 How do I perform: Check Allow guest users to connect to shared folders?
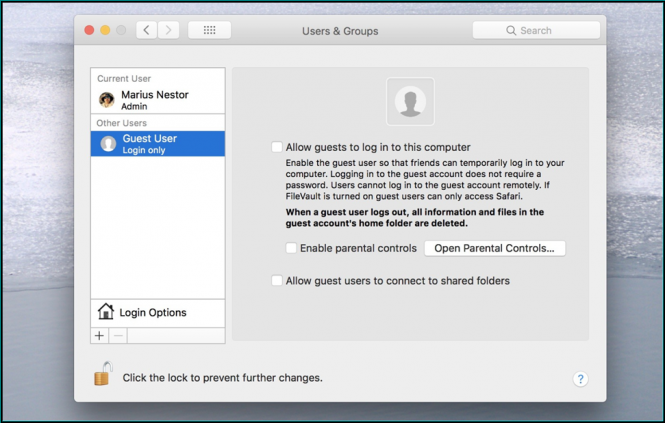click(x=277, y=280)
